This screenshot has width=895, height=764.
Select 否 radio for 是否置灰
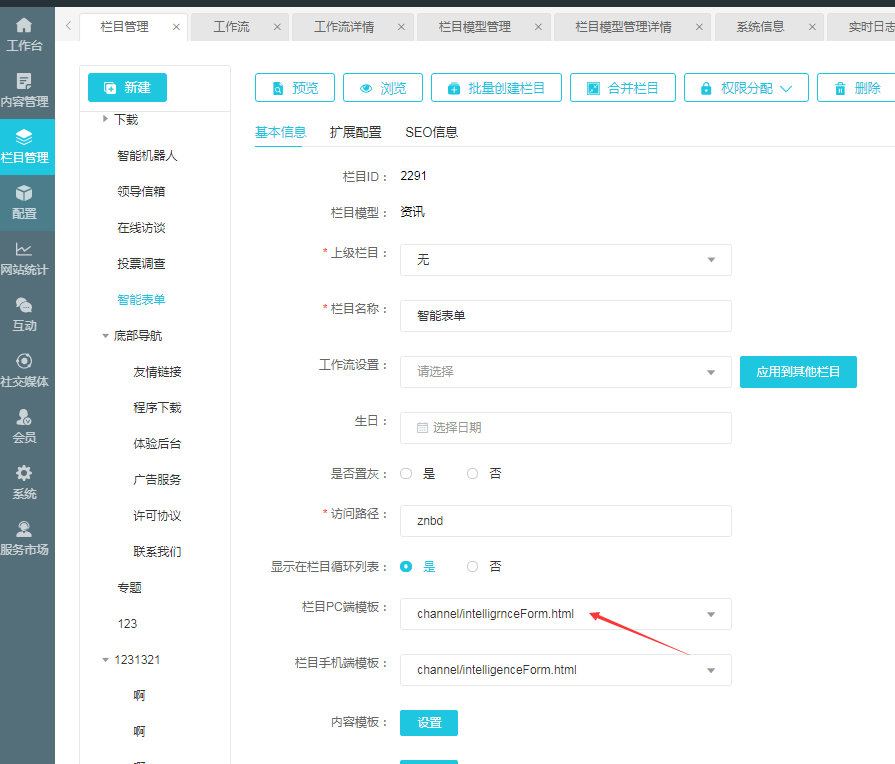point(473,474)
